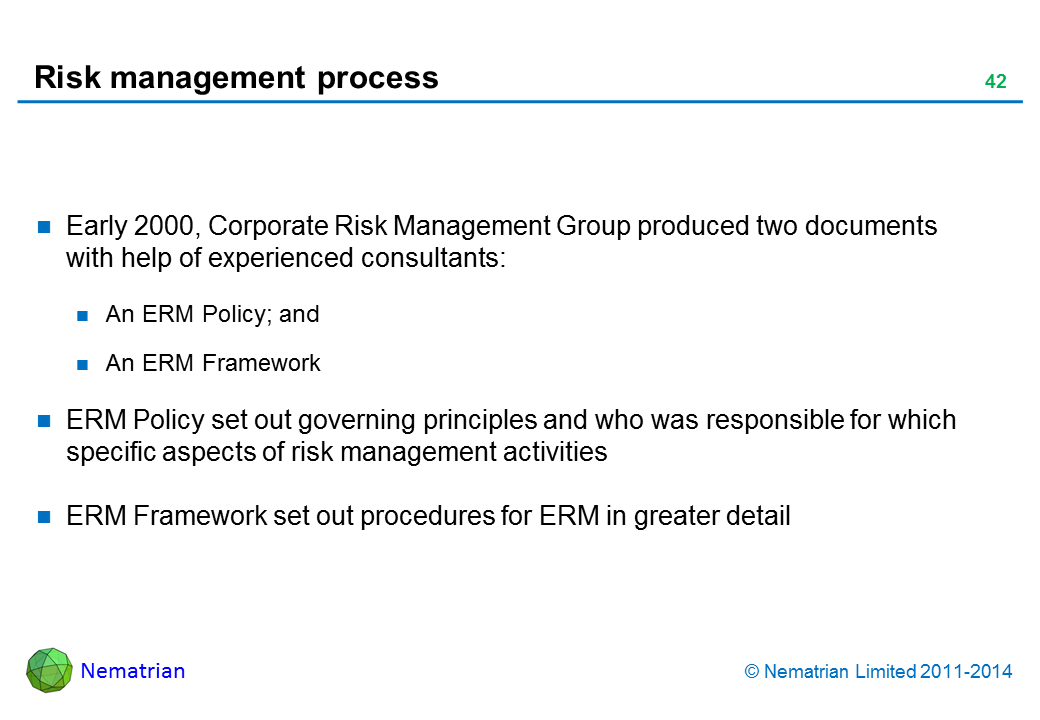Click the line 'with help of experienced consultants:'

point(286,258)
